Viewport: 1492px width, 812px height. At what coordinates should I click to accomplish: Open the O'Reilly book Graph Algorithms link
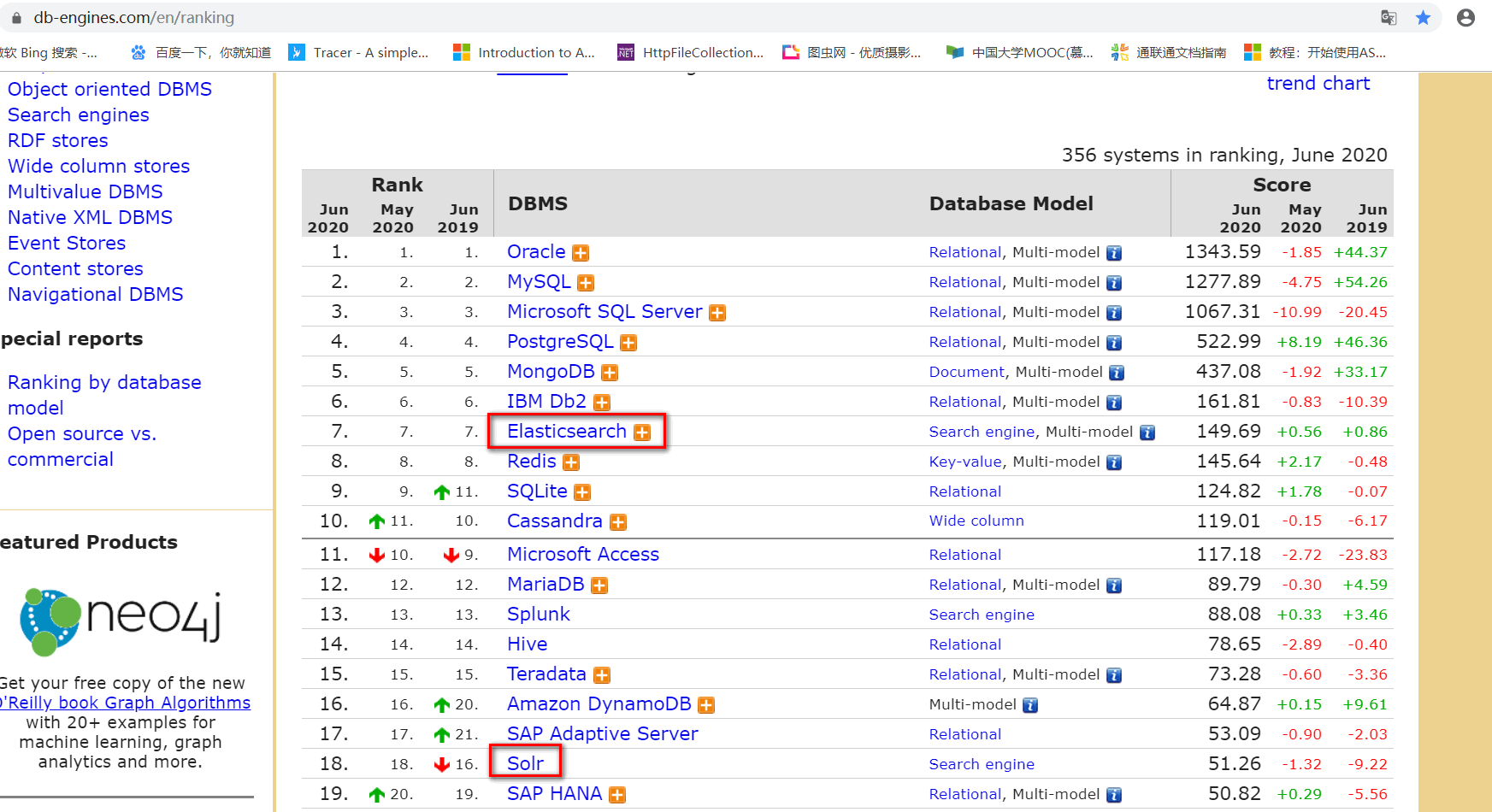point(127,703)
